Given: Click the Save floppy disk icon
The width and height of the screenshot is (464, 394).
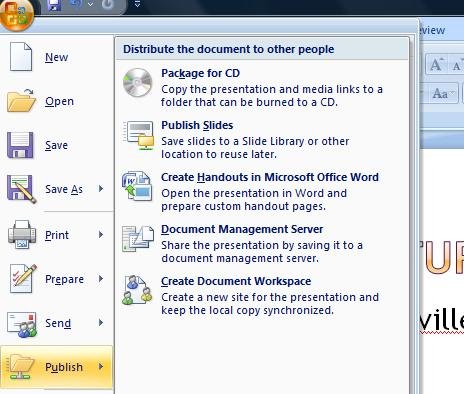Looking at the screenshot, I should click(20, 145).
